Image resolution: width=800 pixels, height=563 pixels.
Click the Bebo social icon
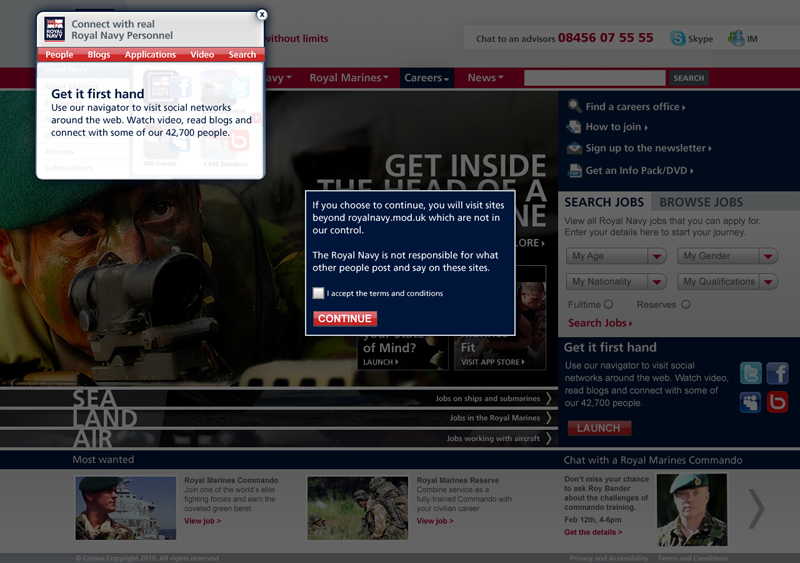(x=777, y=402)
